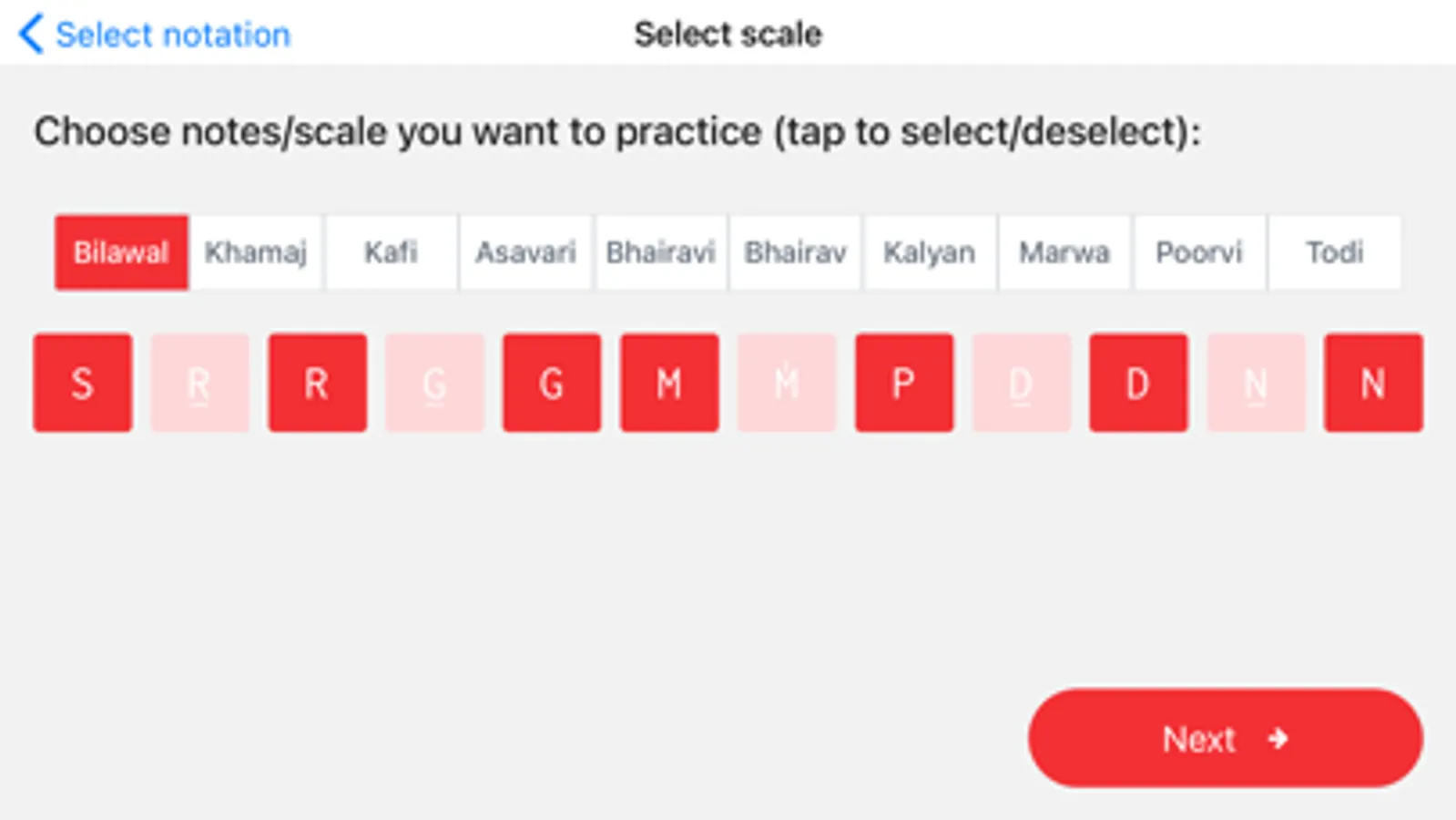Select the Bhairavi scale
Image resolution: width=1456 pixels, height=820 pixels.
660,252
